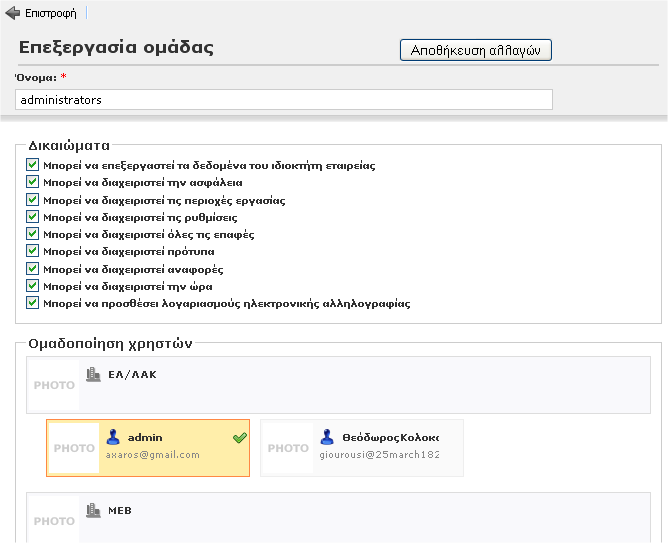
Task: Toggle the workspaces management permission checkbox
Action: click(x=34, y=200)
